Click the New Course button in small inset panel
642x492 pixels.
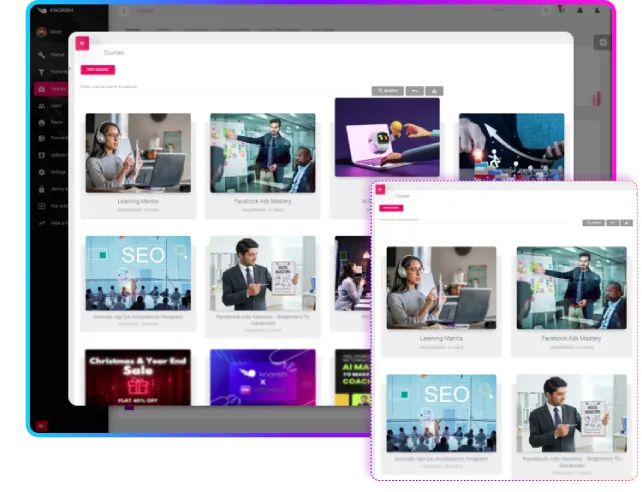tap(391, 208)
